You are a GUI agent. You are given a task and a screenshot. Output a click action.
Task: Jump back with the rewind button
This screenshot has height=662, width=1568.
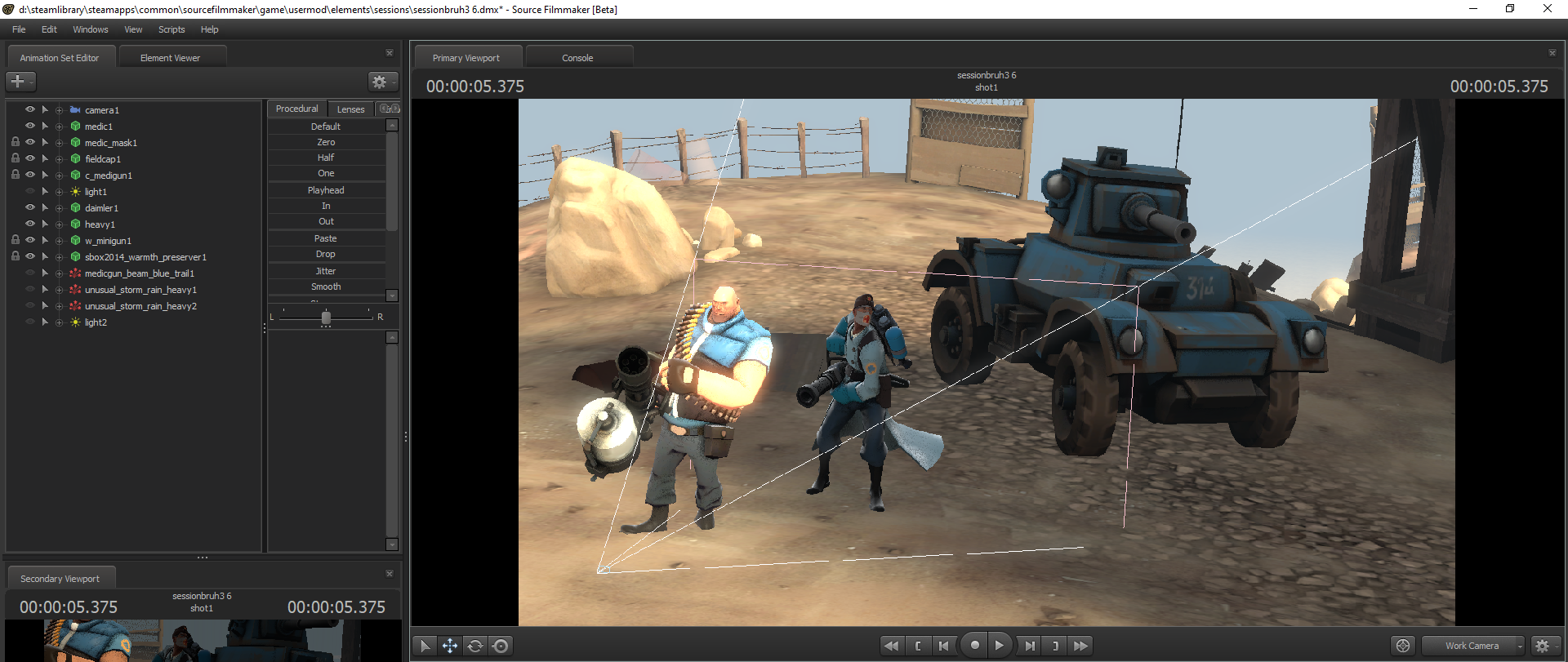coord(892,646)
